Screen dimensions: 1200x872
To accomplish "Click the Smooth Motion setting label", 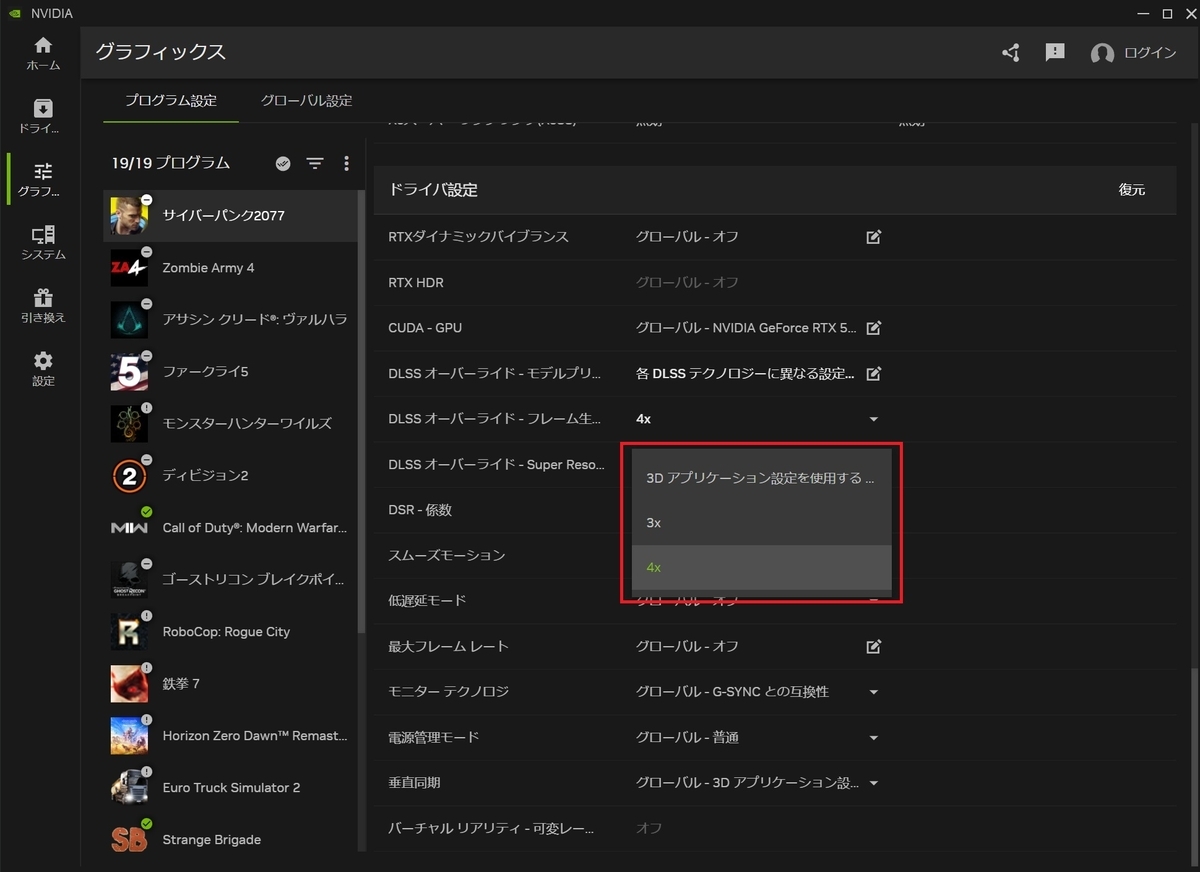I will tap(447, 555).
